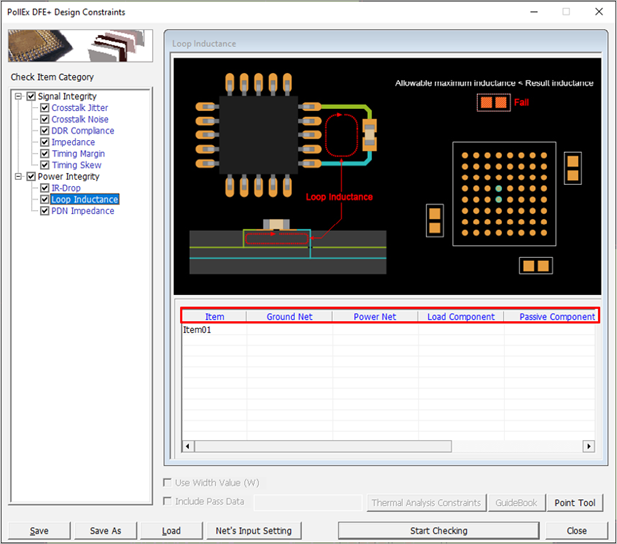Select Timing Margin check item
Screen dimensions: 617x544
77,154
